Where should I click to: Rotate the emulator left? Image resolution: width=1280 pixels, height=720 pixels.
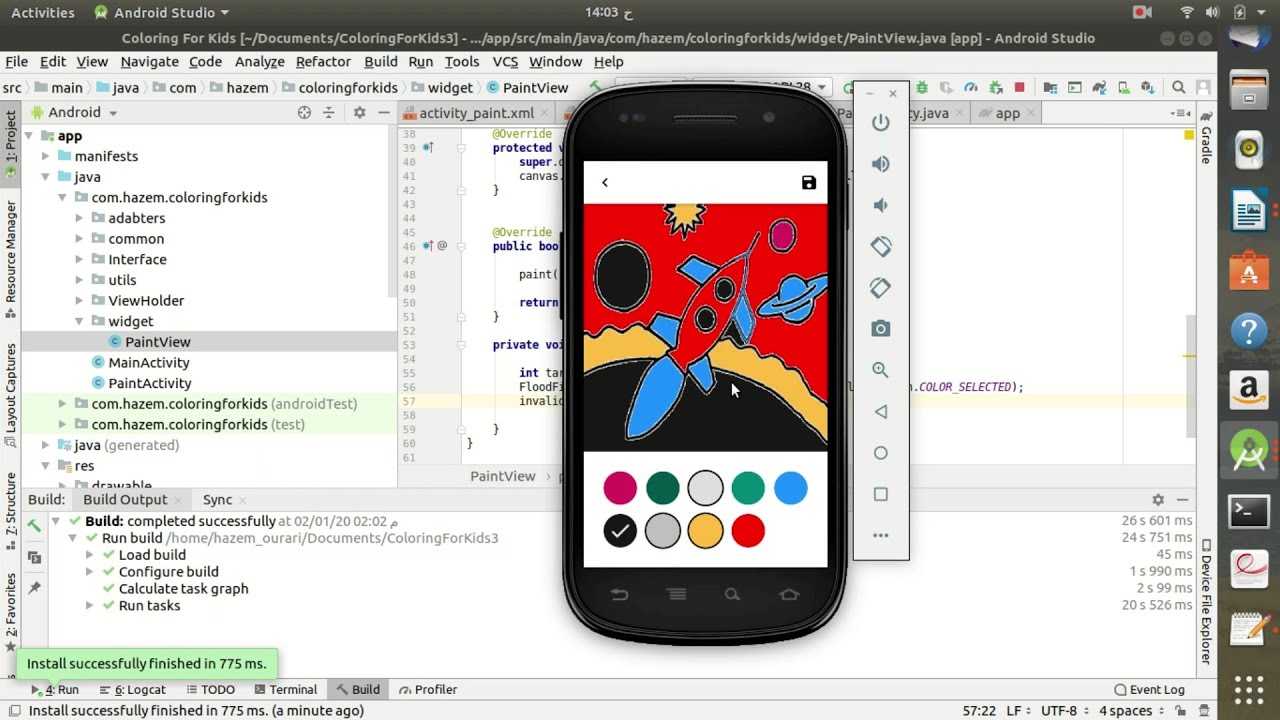pos(880,246)
